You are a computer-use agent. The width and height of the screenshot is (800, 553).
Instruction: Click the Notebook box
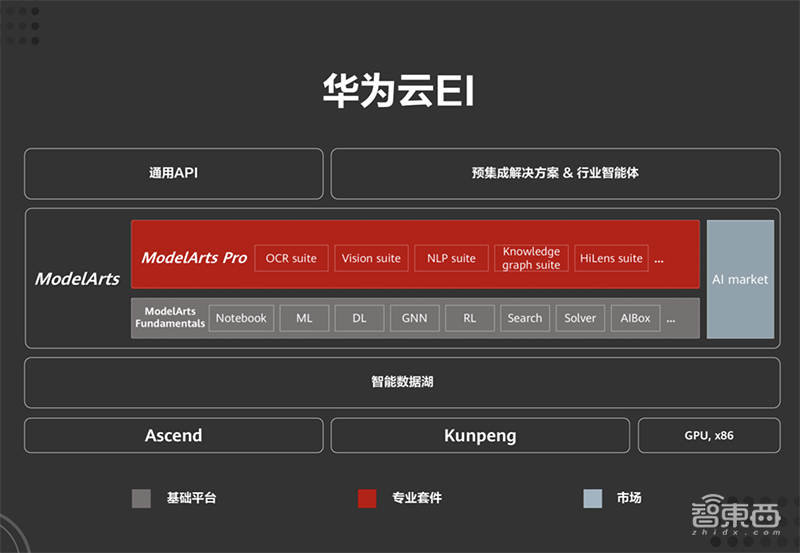241,318
